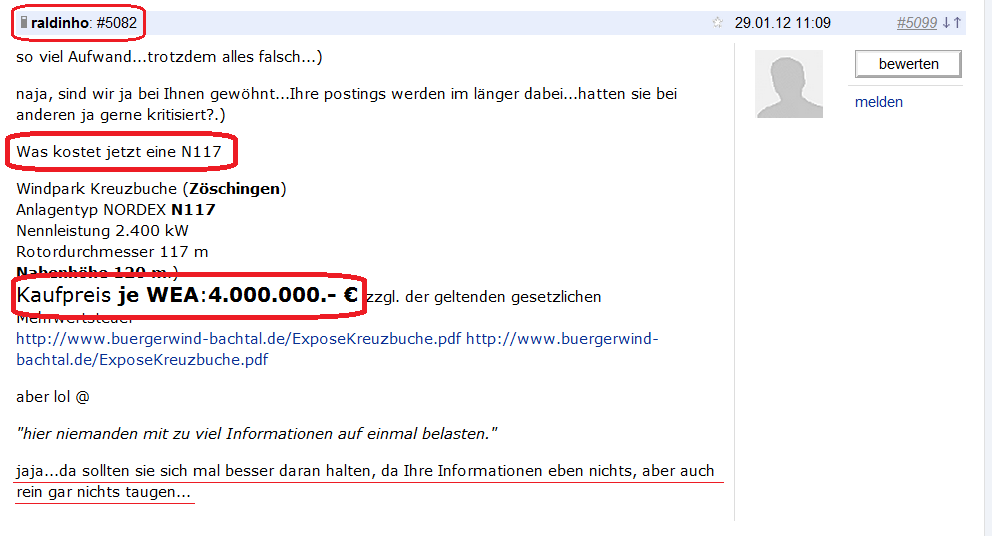992x536 pixels.
Task: Open the first ExposeKreuzbuche.pdf link
Action: [x=239, y=339]
